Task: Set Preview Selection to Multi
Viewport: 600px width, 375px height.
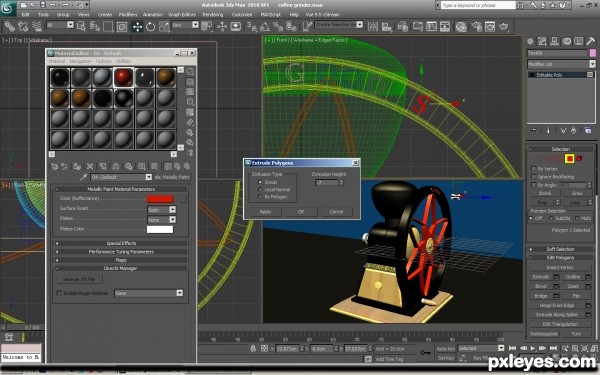Action: [x=577, y=218]
